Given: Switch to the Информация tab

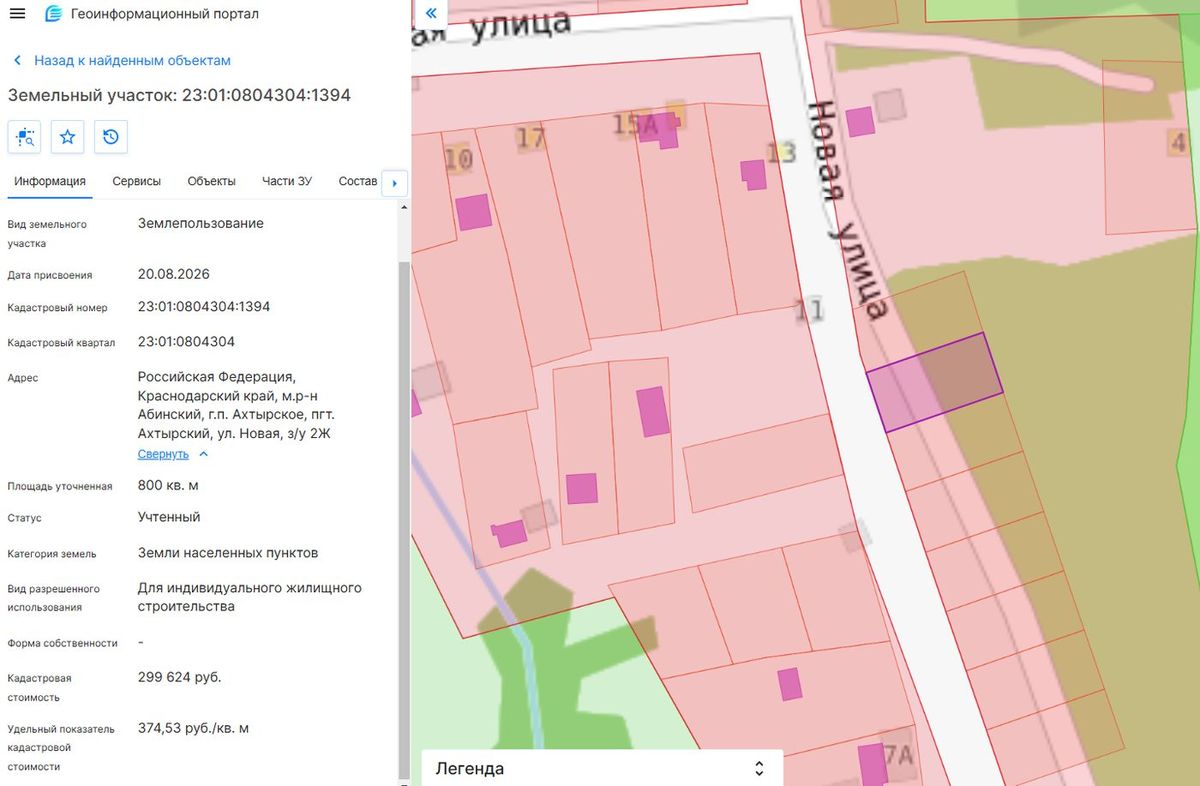Looking at the screenshot, I should (50, 181).
